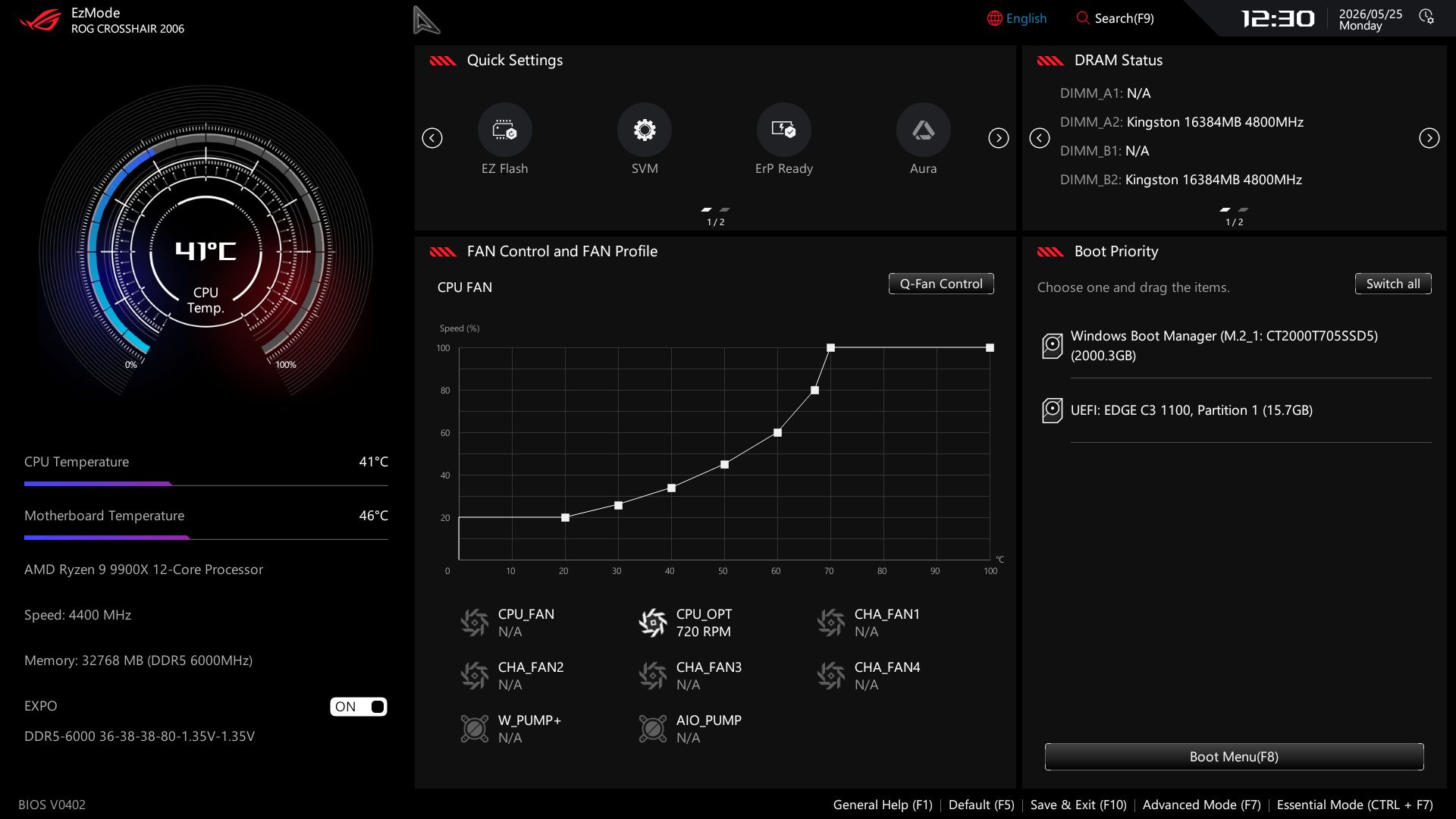Turn off the EXPO toggle
1456x819 pixels.
[359, 707]
